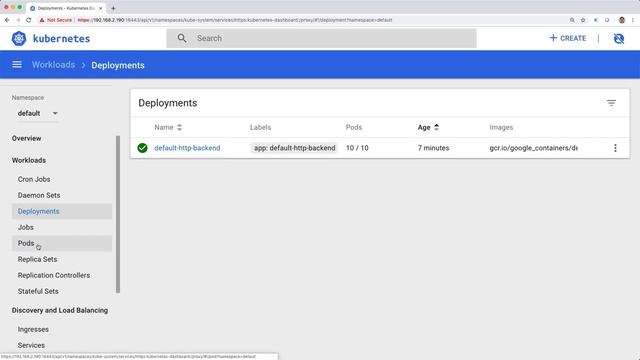Click the green status check icon

(142, 148)
